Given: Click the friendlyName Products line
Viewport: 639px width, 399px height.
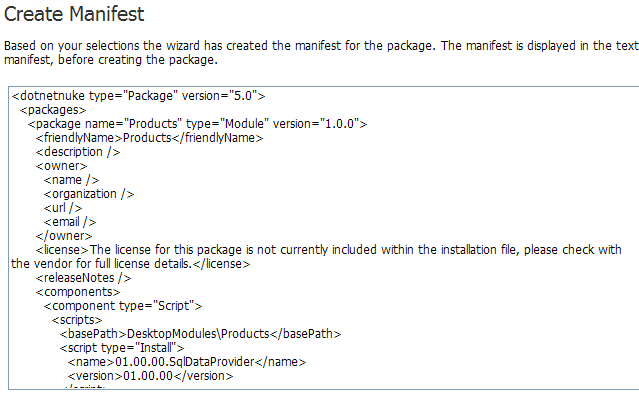Looking at the screenshot, I should pyautogui.click(x=149, y=138).
